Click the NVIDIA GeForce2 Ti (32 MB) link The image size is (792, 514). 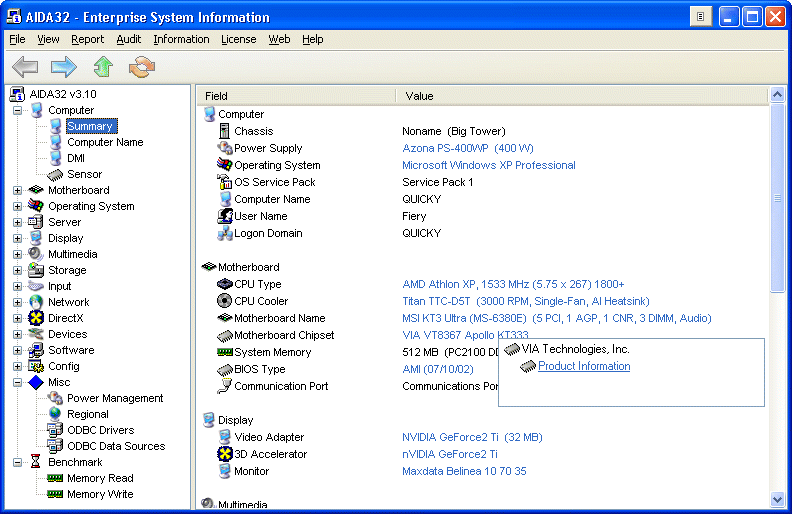pos(472,437)
